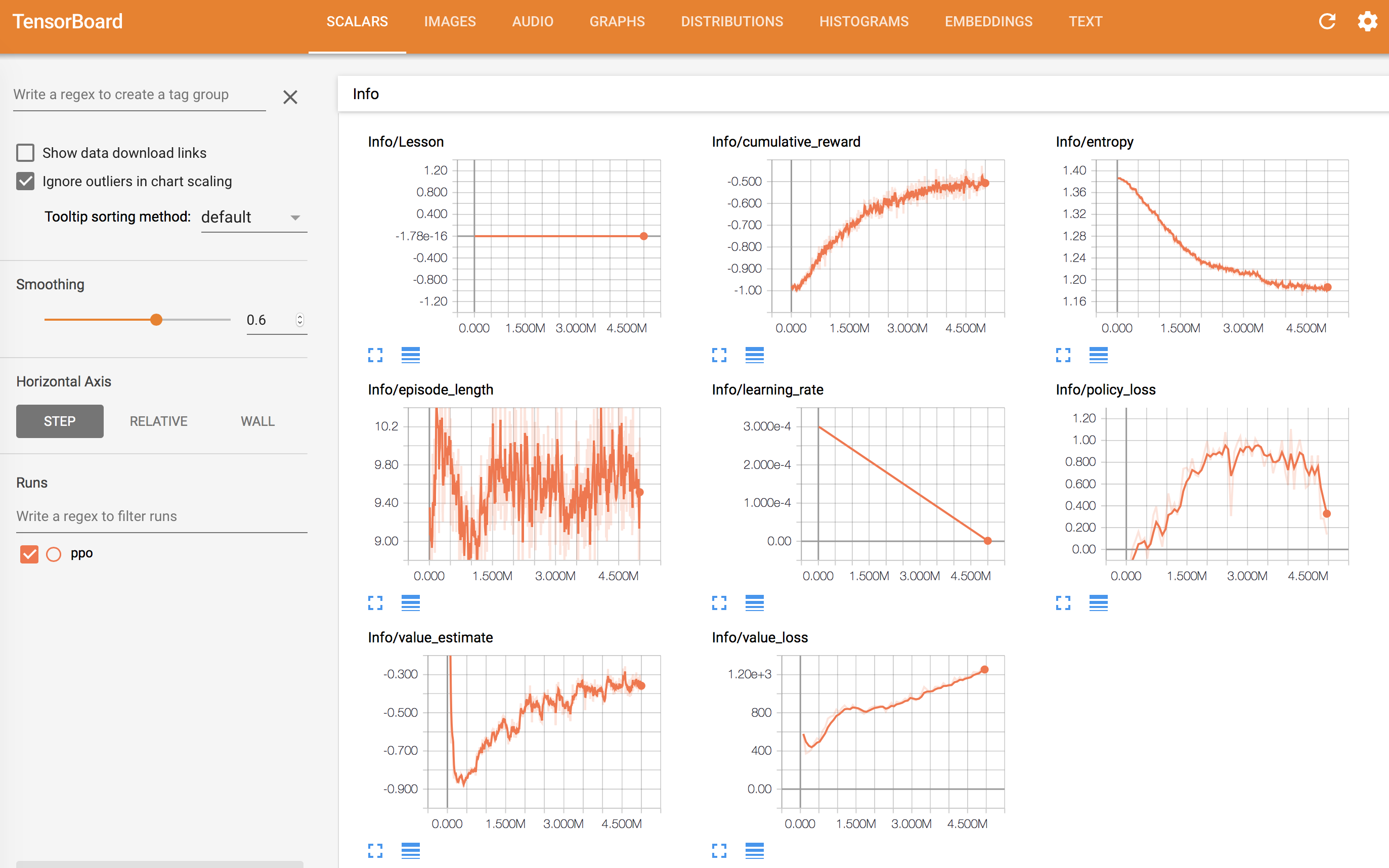Toggle y-axis log scale for Info/value_loss
This screenshot has height=868, width=1389.
click(754, 850)
